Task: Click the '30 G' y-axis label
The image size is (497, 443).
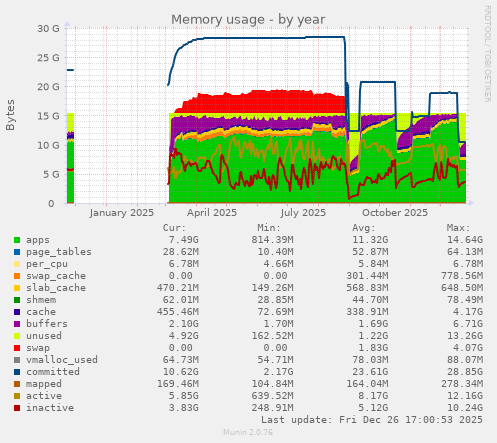Action: (48, 29)
